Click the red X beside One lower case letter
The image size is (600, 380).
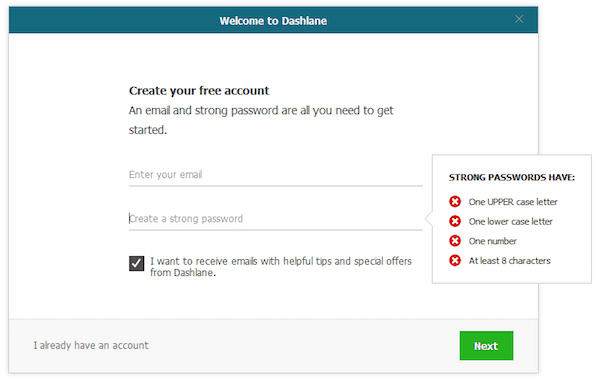(455, 221)
